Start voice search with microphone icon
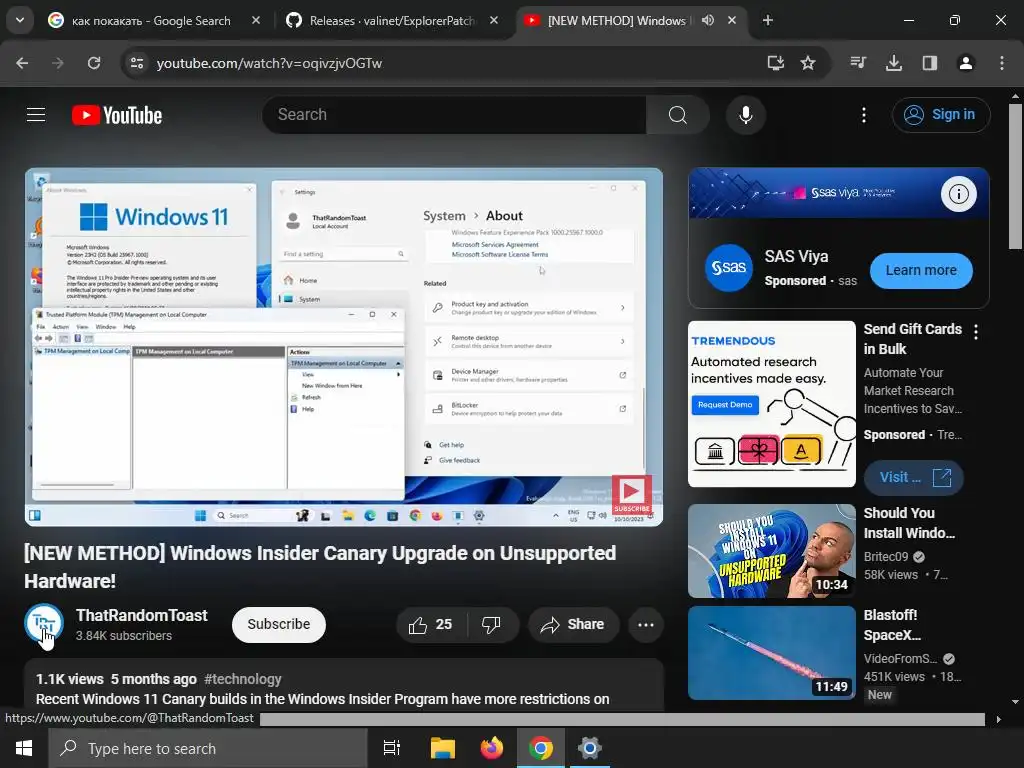Image resolution: width=1024 pixels, height=768 pixels. (745, 115)
